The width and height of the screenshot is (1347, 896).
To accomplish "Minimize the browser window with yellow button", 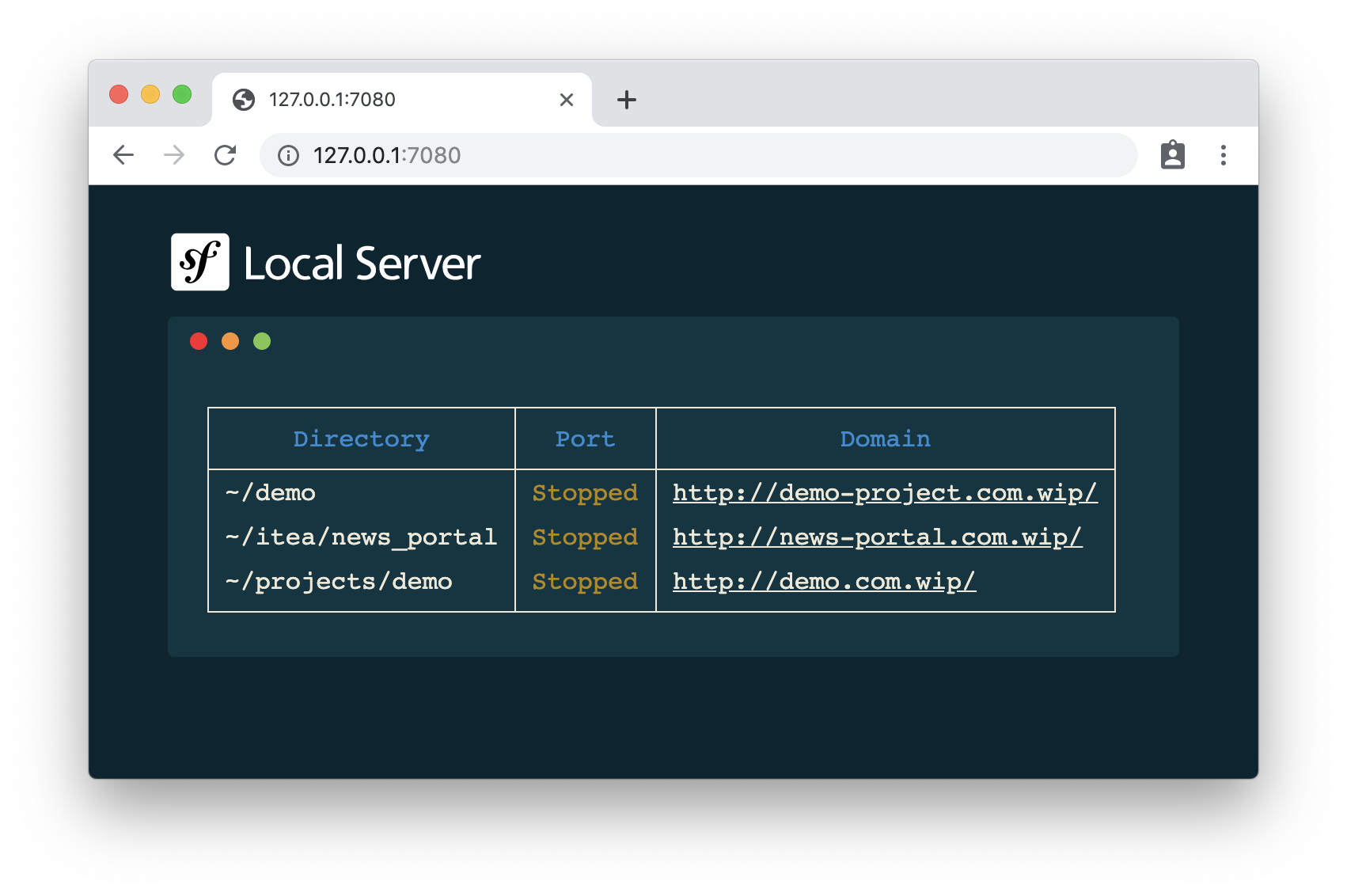I will coord(150,94).
